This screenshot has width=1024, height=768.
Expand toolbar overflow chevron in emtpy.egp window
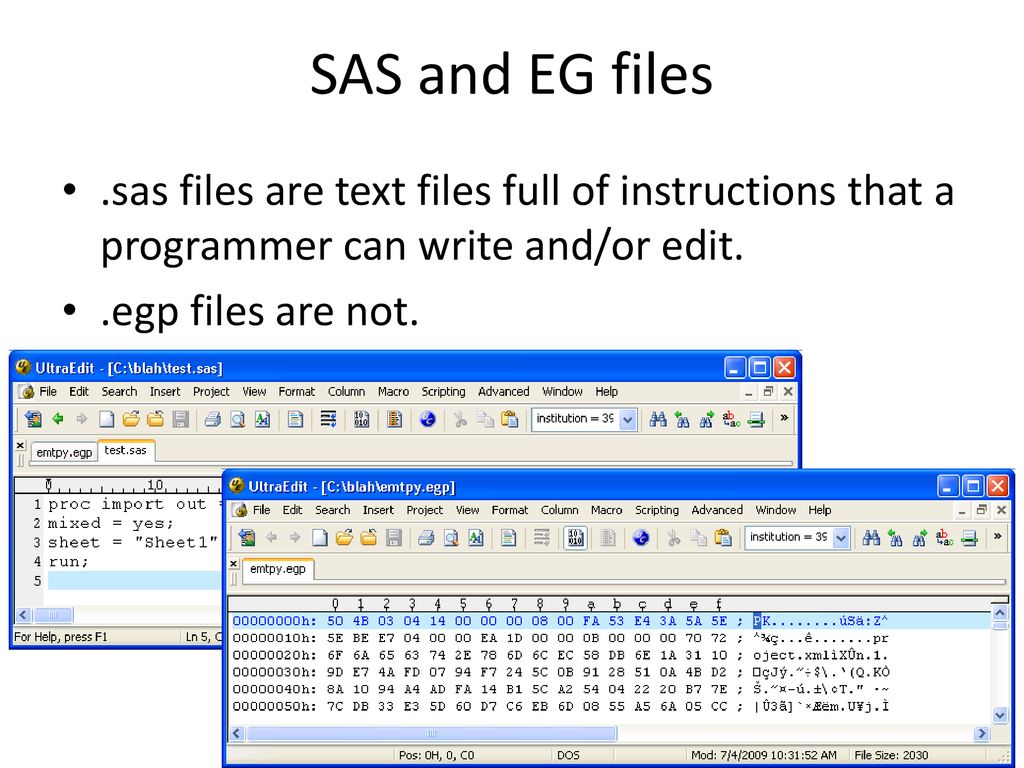(x=997, y=536)
